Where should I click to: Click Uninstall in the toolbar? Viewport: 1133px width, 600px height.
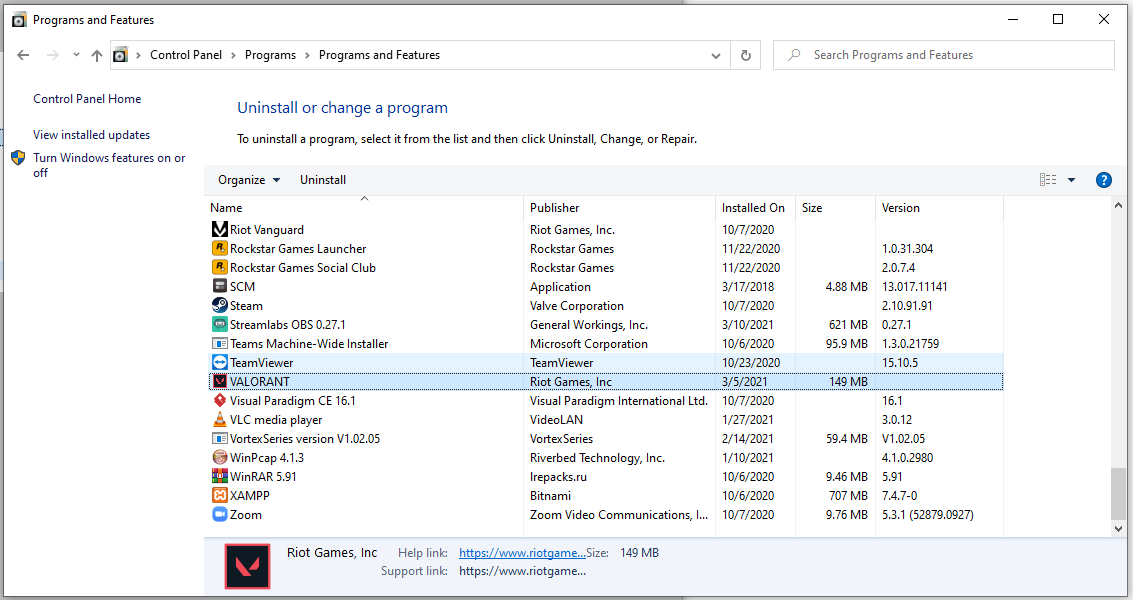pos(323,180)
